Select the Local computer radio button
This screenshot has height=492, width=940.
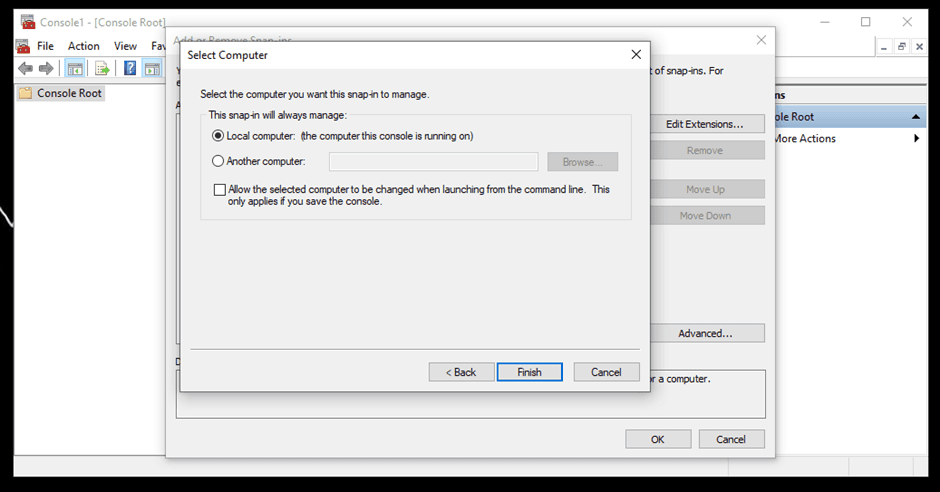point(218,136)
